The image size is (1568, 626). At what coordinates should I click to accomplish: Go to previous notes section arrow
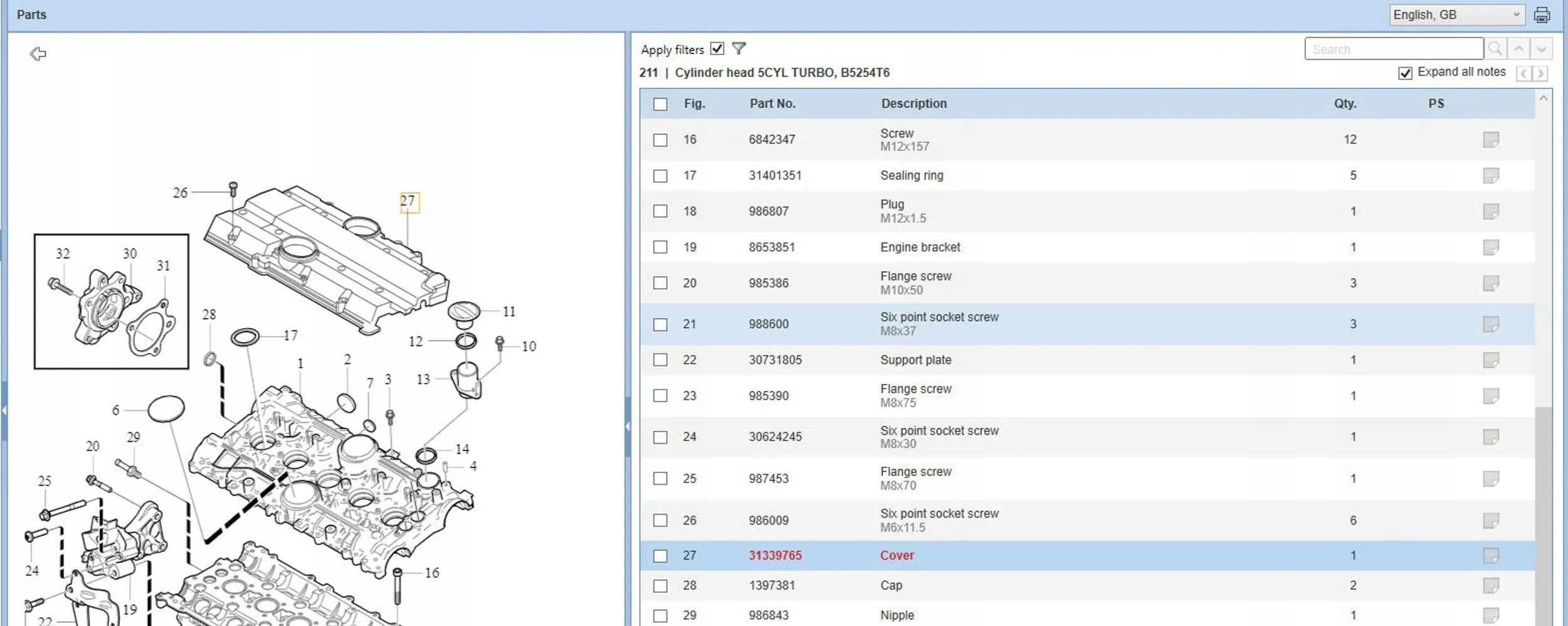coord(1524,73)
